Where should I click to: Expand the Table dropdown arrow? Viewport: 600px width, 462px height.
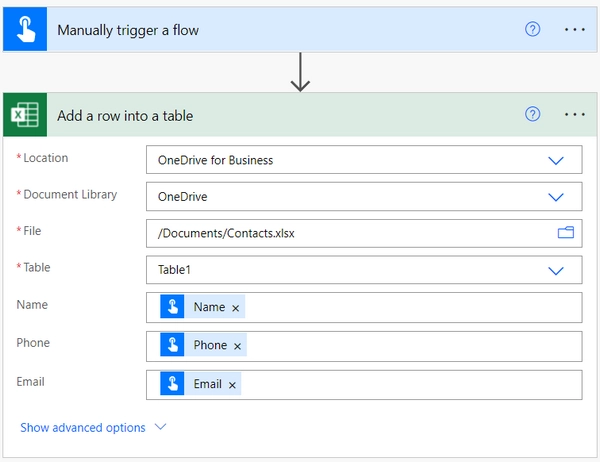(556, 271)
